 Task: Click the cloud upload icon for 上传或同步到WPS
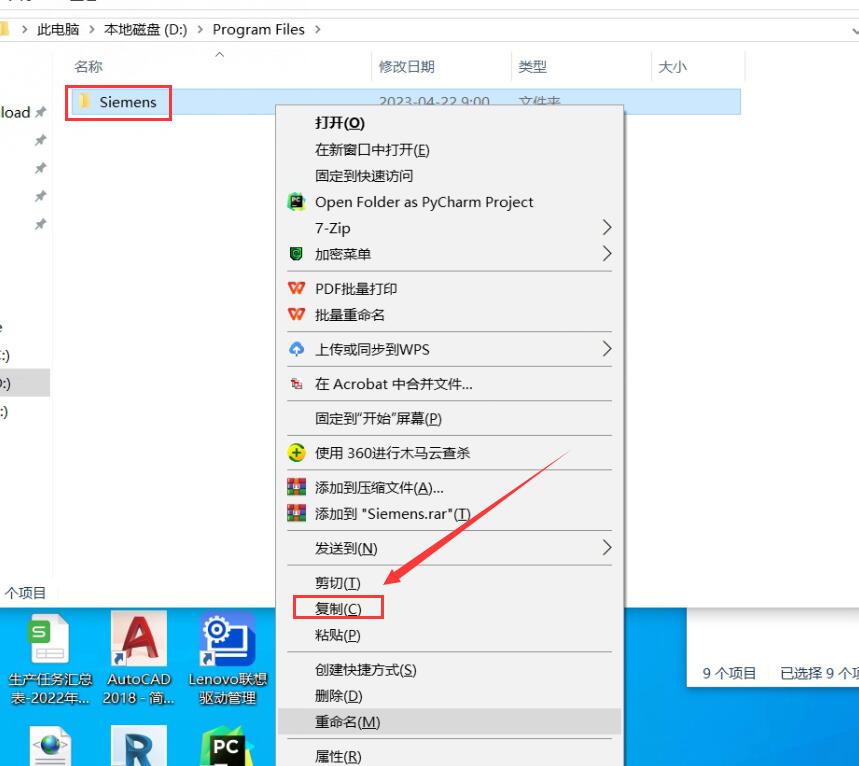click(296, 349)
